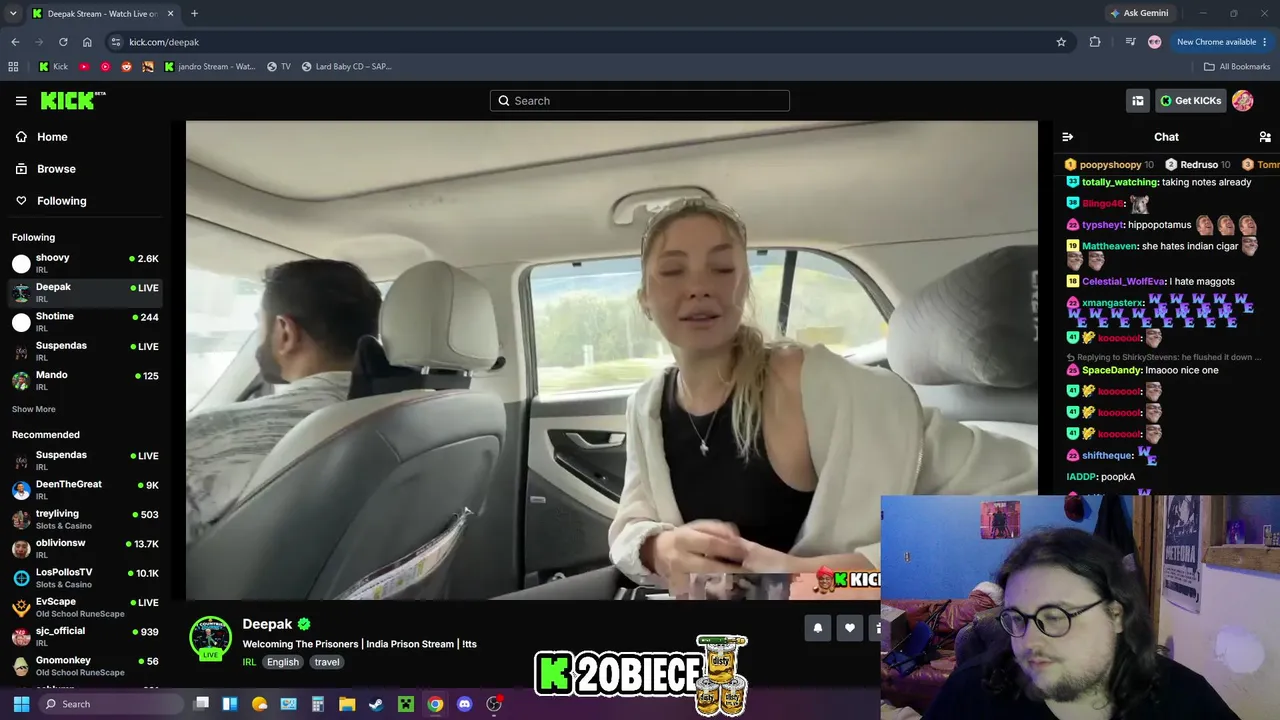Click the travel tag
The height and width of the screenshot is (720, 1280).
coord(327,662)
